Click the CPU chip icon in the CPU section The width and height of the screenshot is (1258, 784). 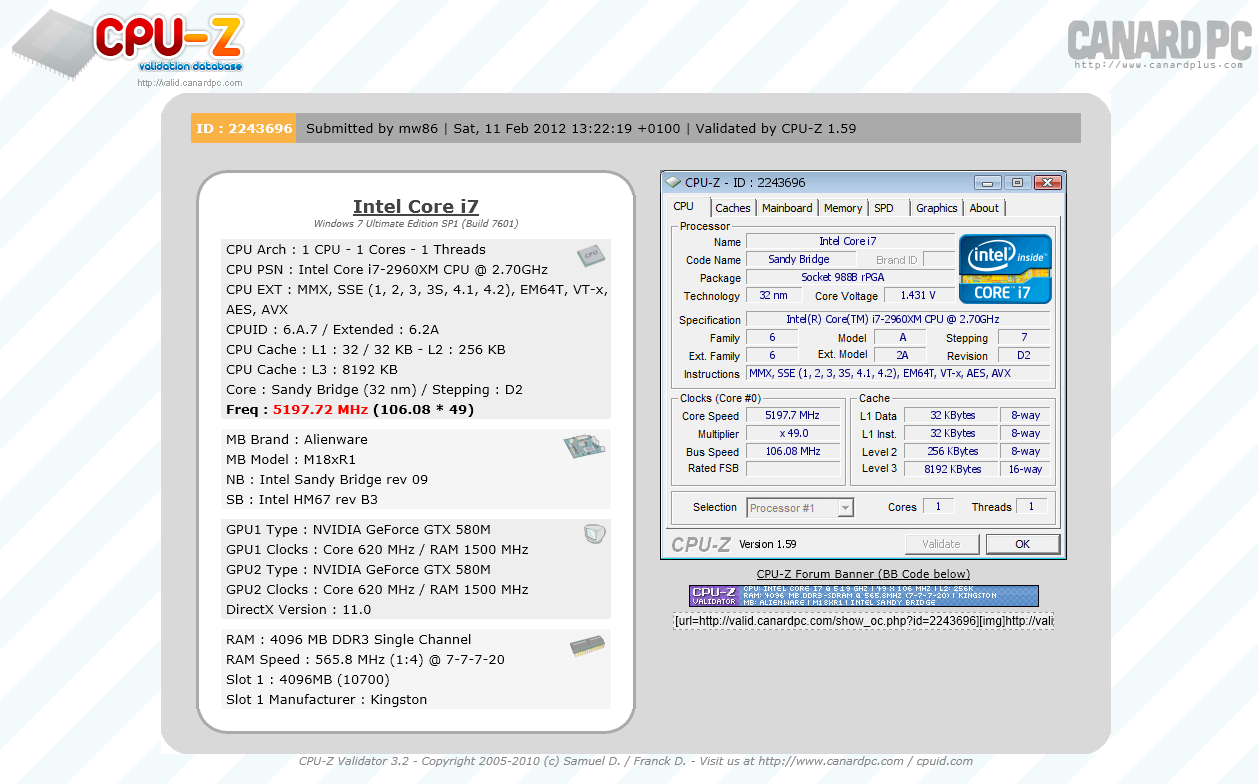point(590,256)
